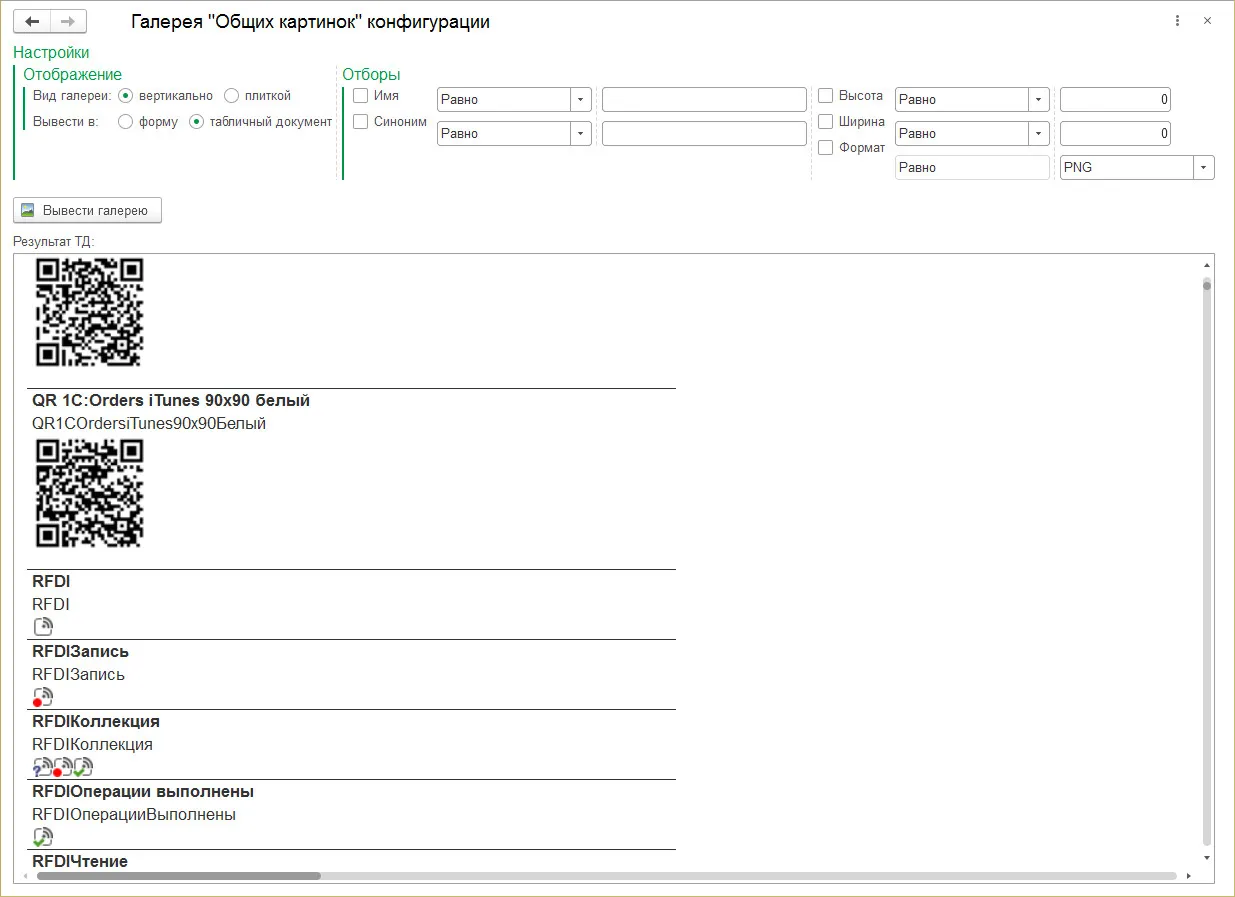Select the top QR code image
Viewport: 1235px width, 897px height.
tap(90, 313)
